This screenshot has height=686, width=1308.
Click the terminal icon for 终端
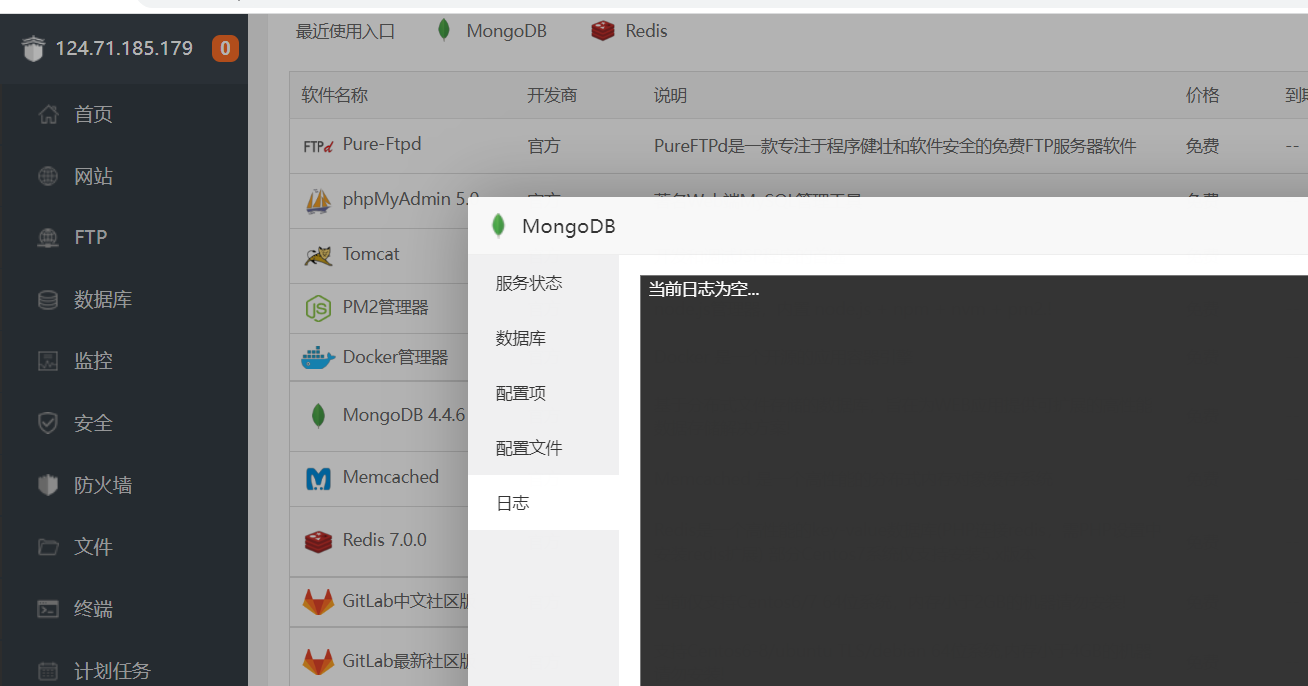pos(48,609)
